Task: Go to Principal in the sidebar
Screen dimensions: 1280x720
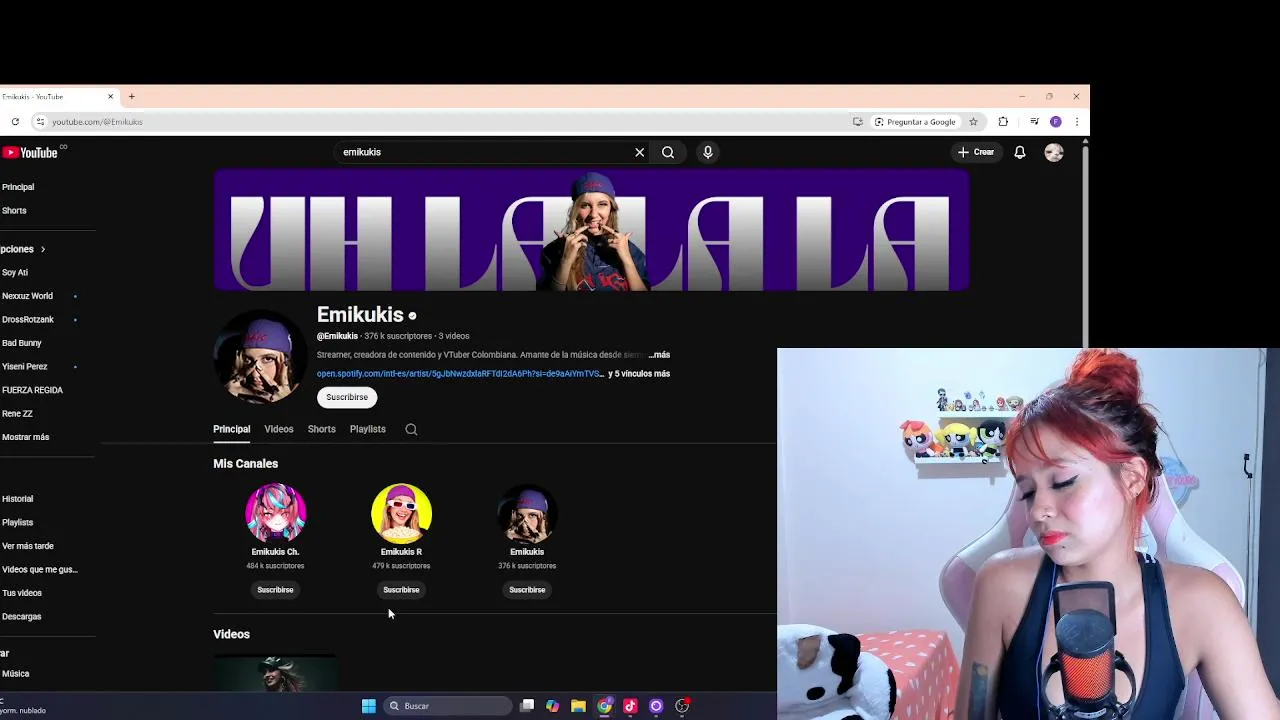Action: pyautogui.click(x=18, y=187)
